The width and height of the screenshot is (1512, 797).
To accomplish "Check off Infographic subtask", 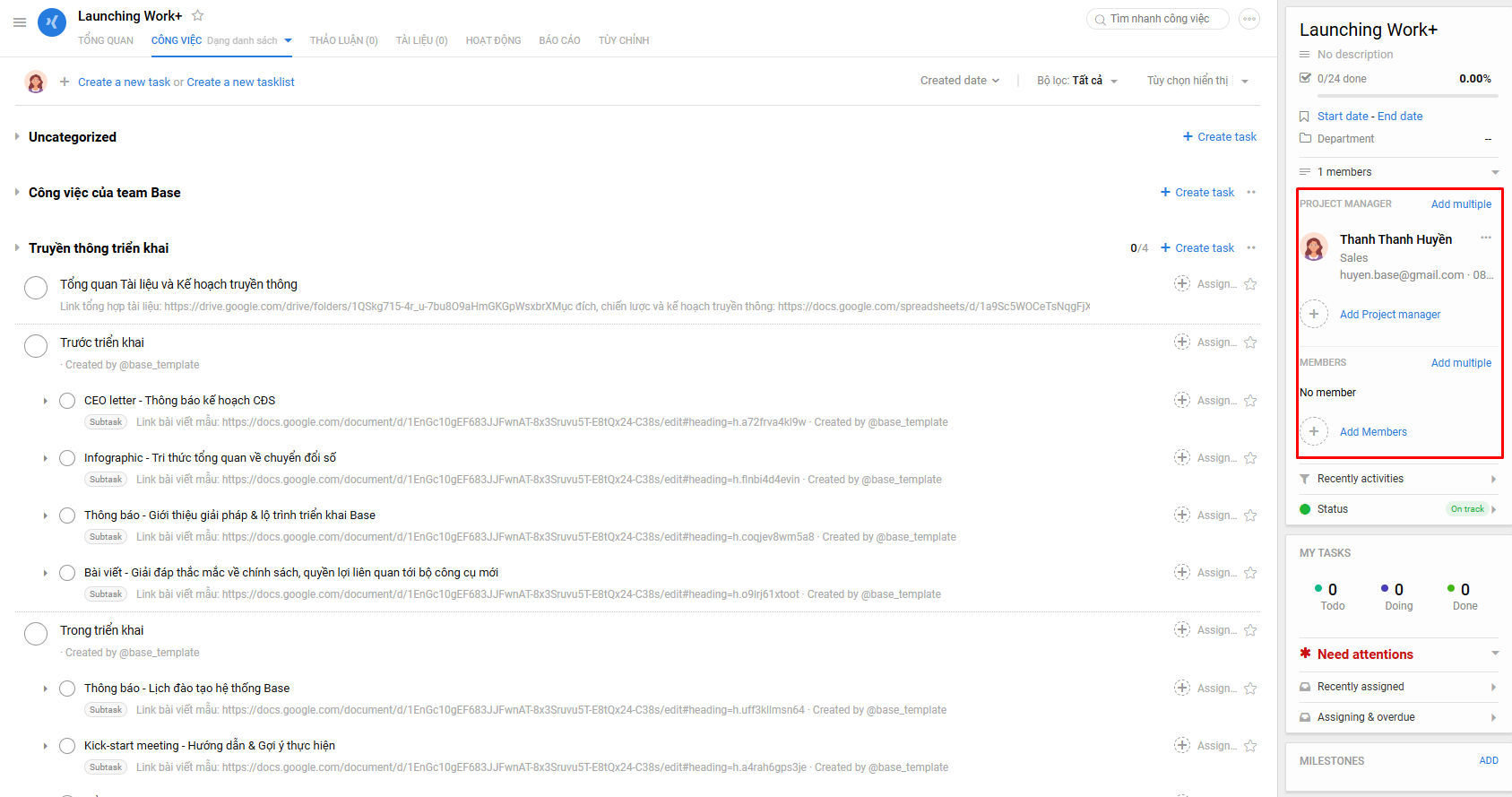I will 67,458.
